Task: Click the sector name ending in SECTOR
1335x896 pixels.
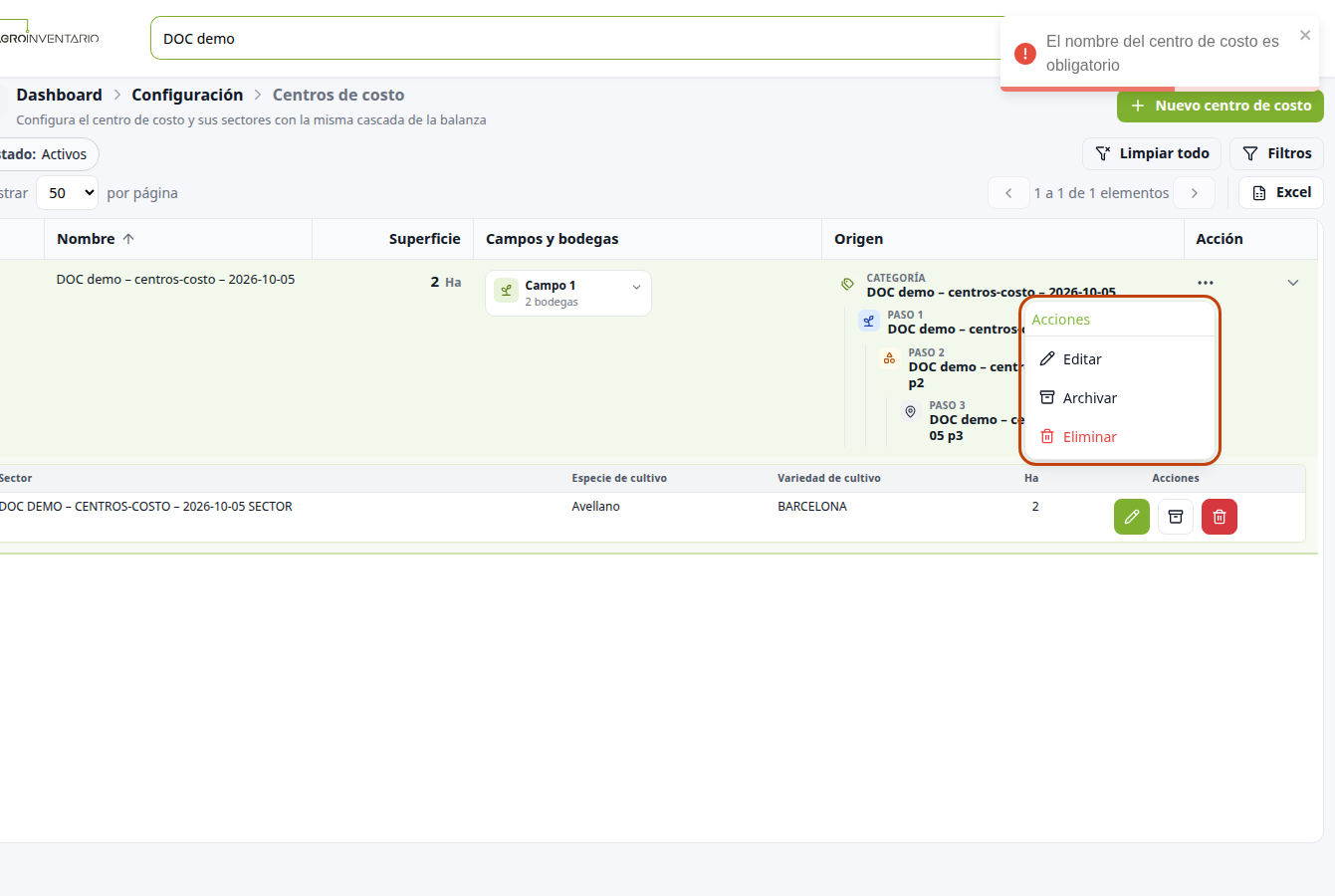Action: (x=146, y=507)
